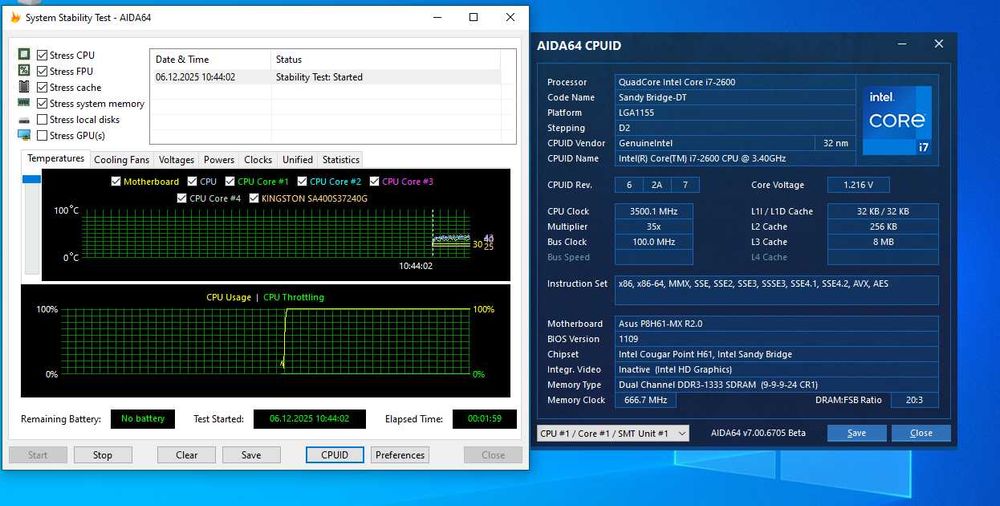Click the Memory Clock value 666.7 MHz

(x=645, y=400)
